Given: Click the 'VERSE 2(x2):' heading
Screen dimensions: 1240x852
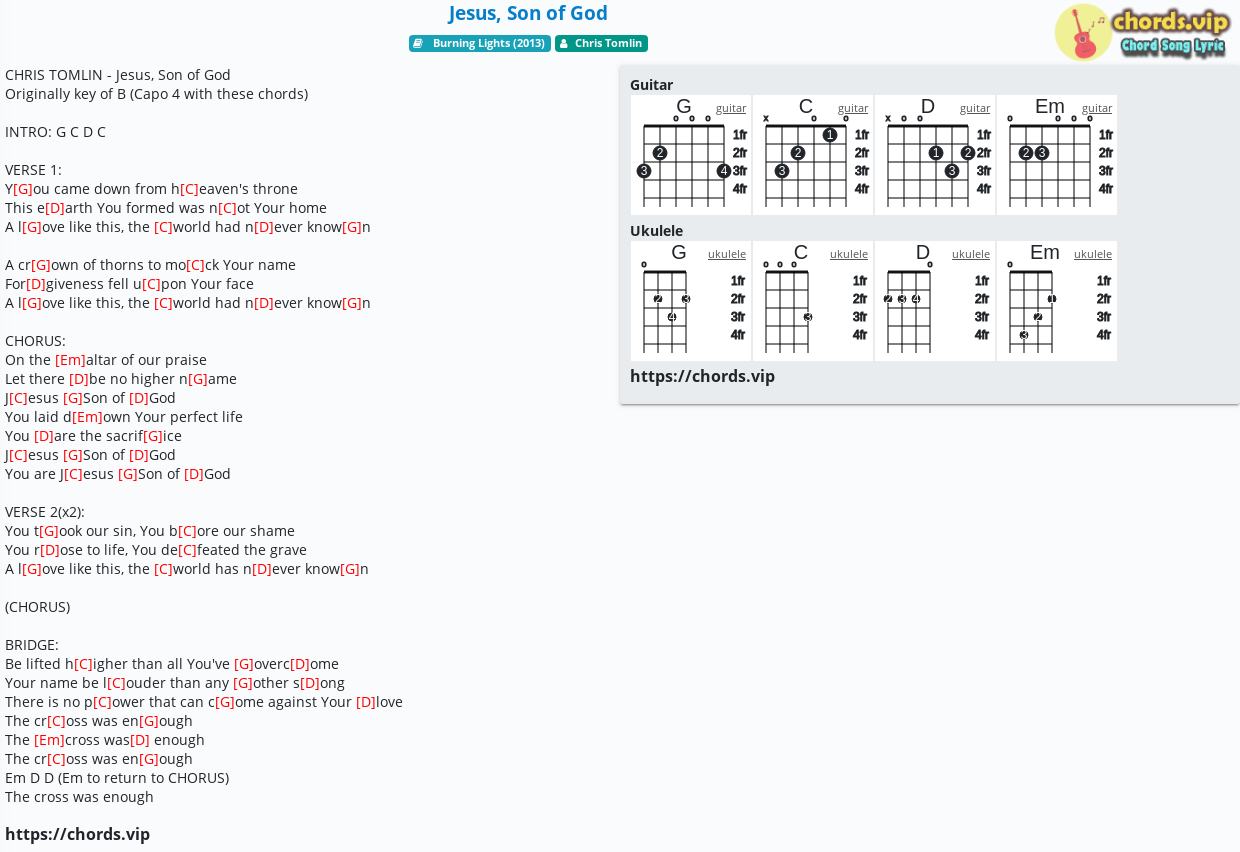Looking at the screenshot, I should (x=45, y=512).
